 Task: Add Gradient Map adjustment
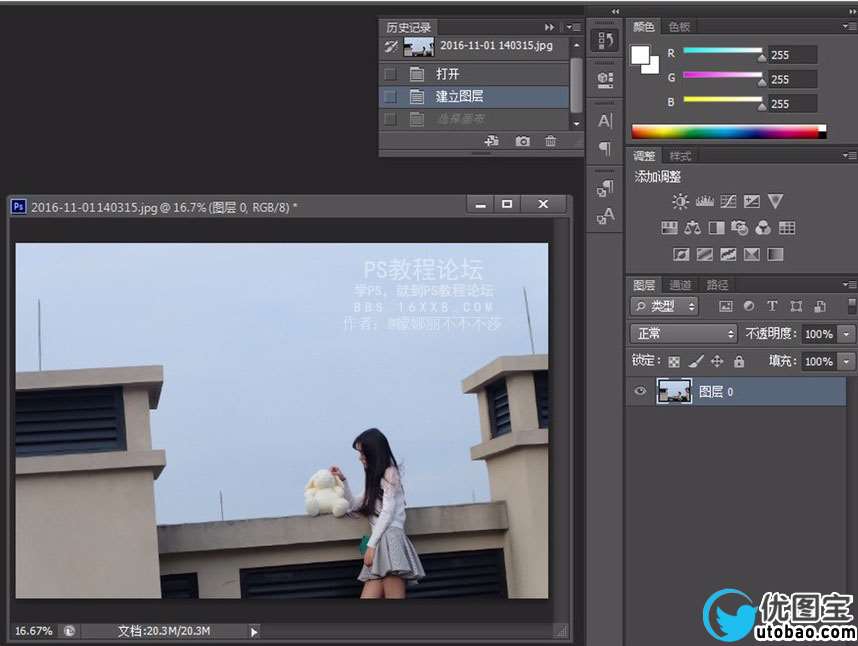[x=775, y=254]
